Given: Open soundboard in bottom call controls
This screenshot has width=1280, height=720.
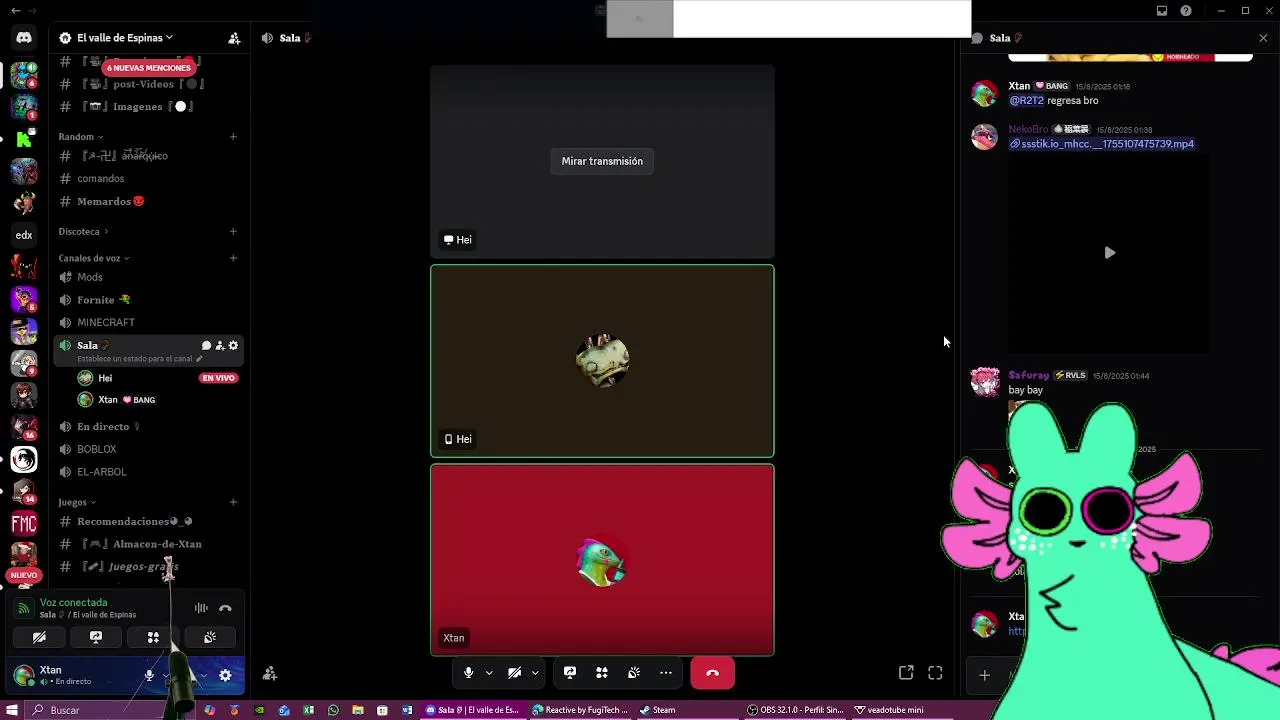Looking at the screenshot, I should coord(634,673).
